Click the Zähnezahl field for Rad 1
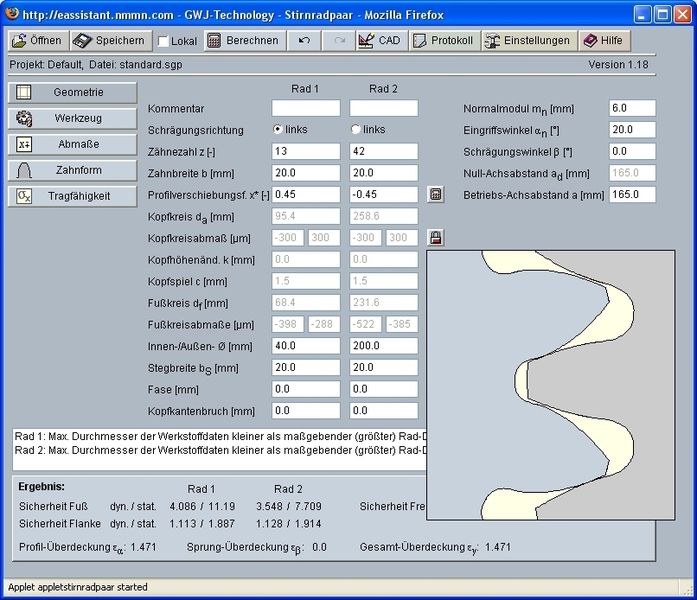This screenshot has width=697, height=600. click(305, 151)
